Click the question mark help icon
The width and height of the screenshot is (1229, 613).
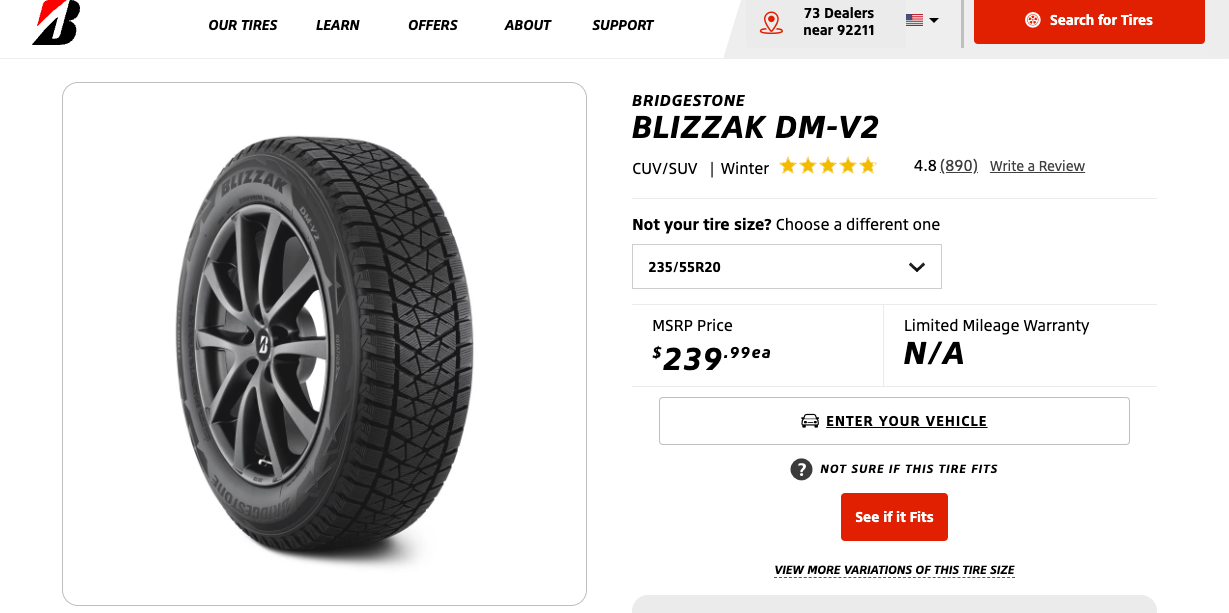pos(801,469)
